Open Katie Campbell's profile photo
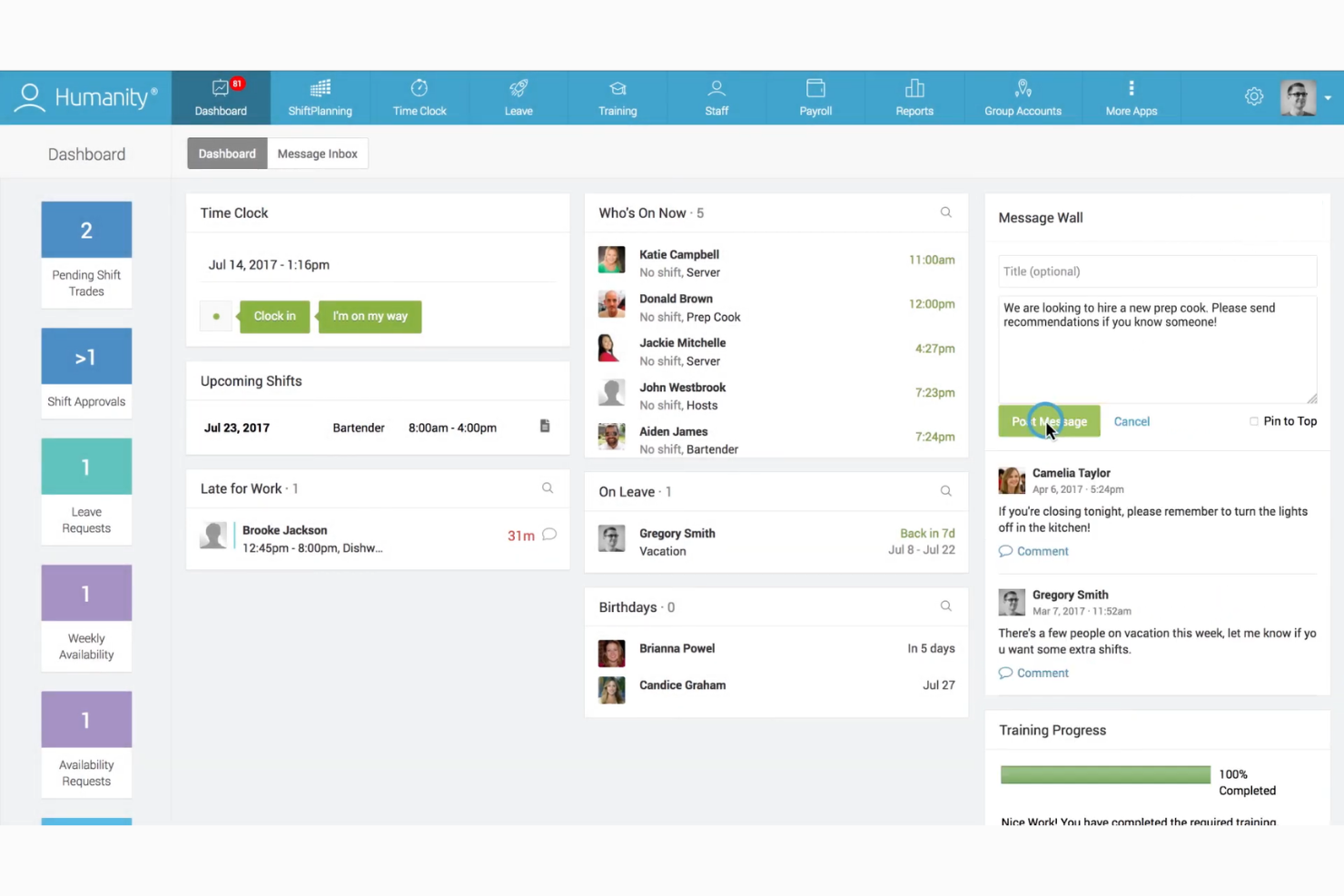This screenshot has width=1344, height=896. pos(611,260)
